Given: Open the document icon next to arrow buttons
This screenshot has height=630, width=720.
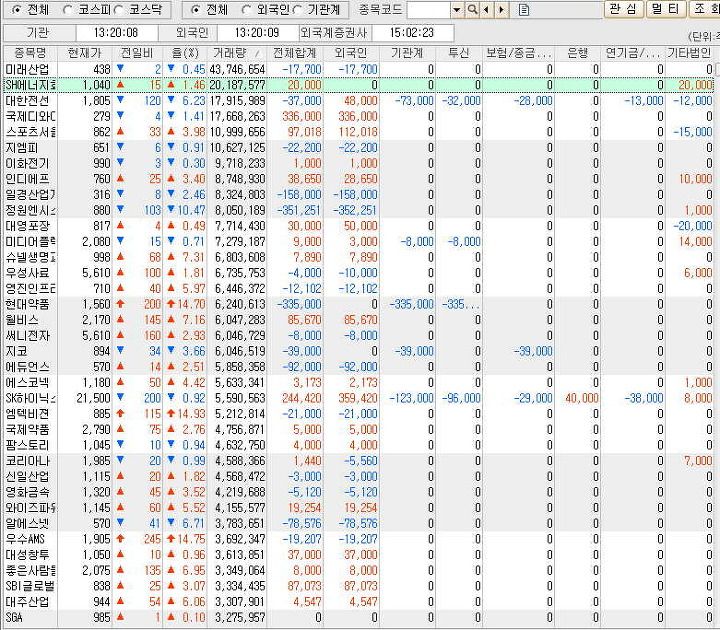Looking at the screenshot, I should (x=524, y=9).
